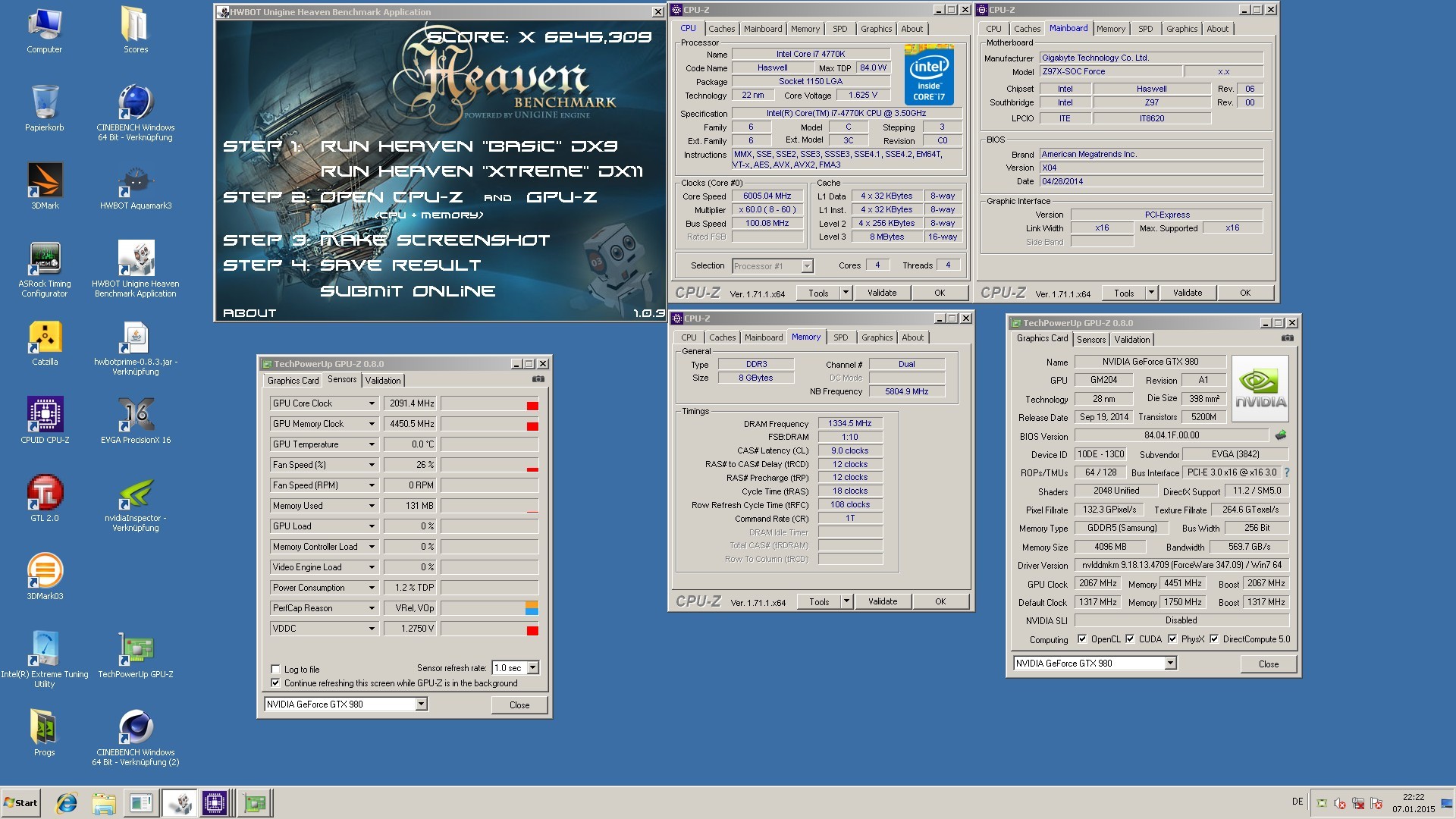Click the GPU Core Clock sensor graph
This screenshot has width=1456, height=819.
click(x=489, y=403)
